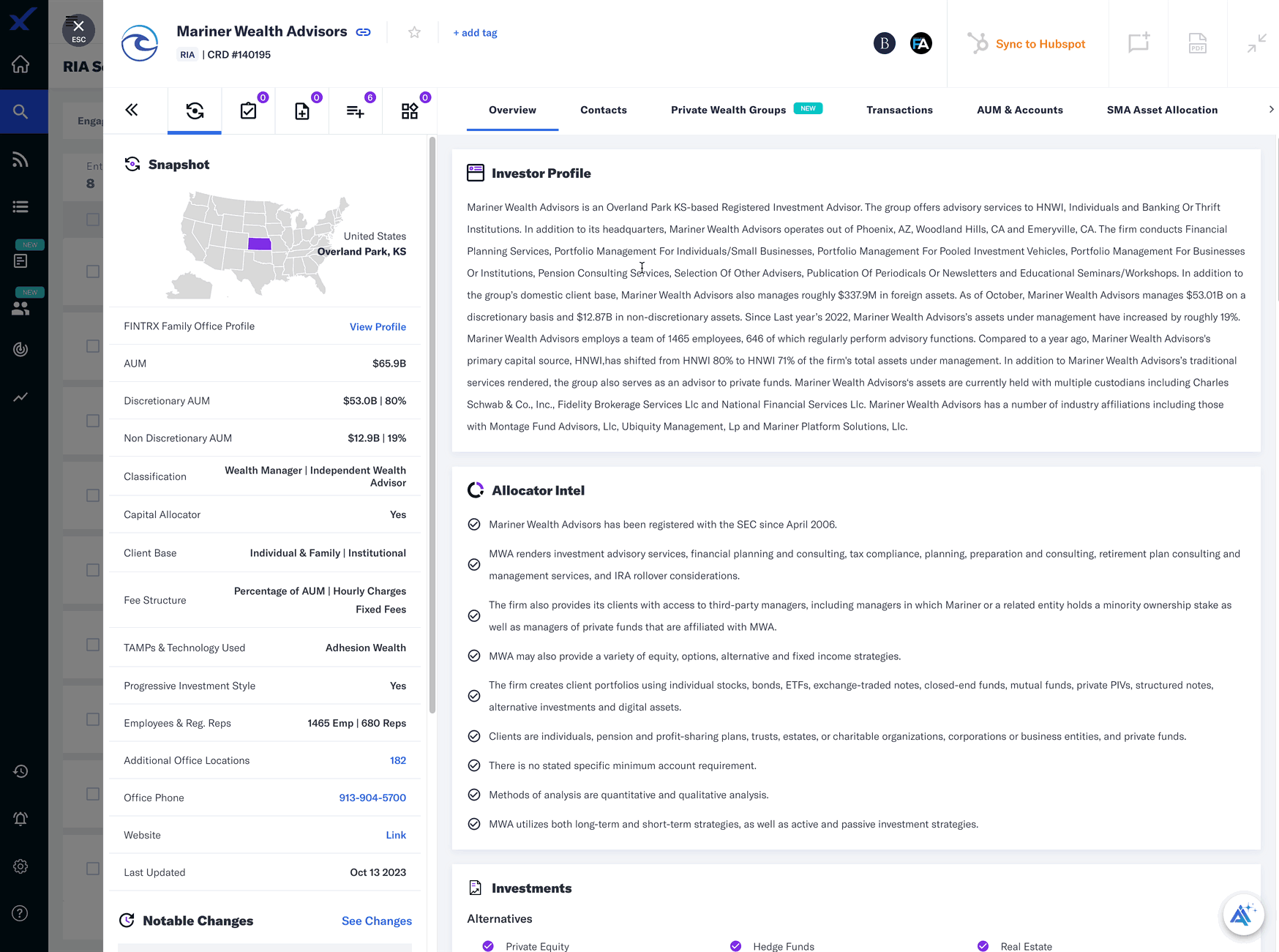Select 1465 Emp | 680 Reps value
The image size is (1279, 952).
pyautogui.click(x=357, y=724)
